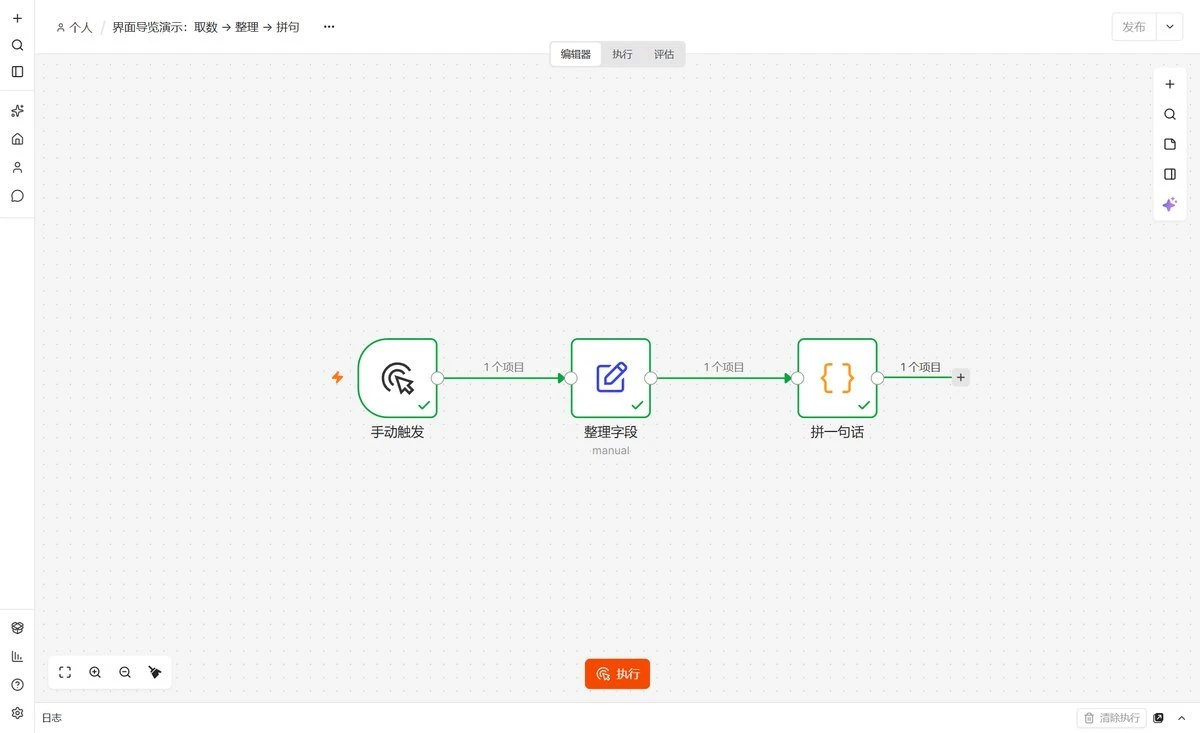Open the cube icon in left sidebar
Image resolution: width=1200 pixels, height=733 pixels.
17,628
